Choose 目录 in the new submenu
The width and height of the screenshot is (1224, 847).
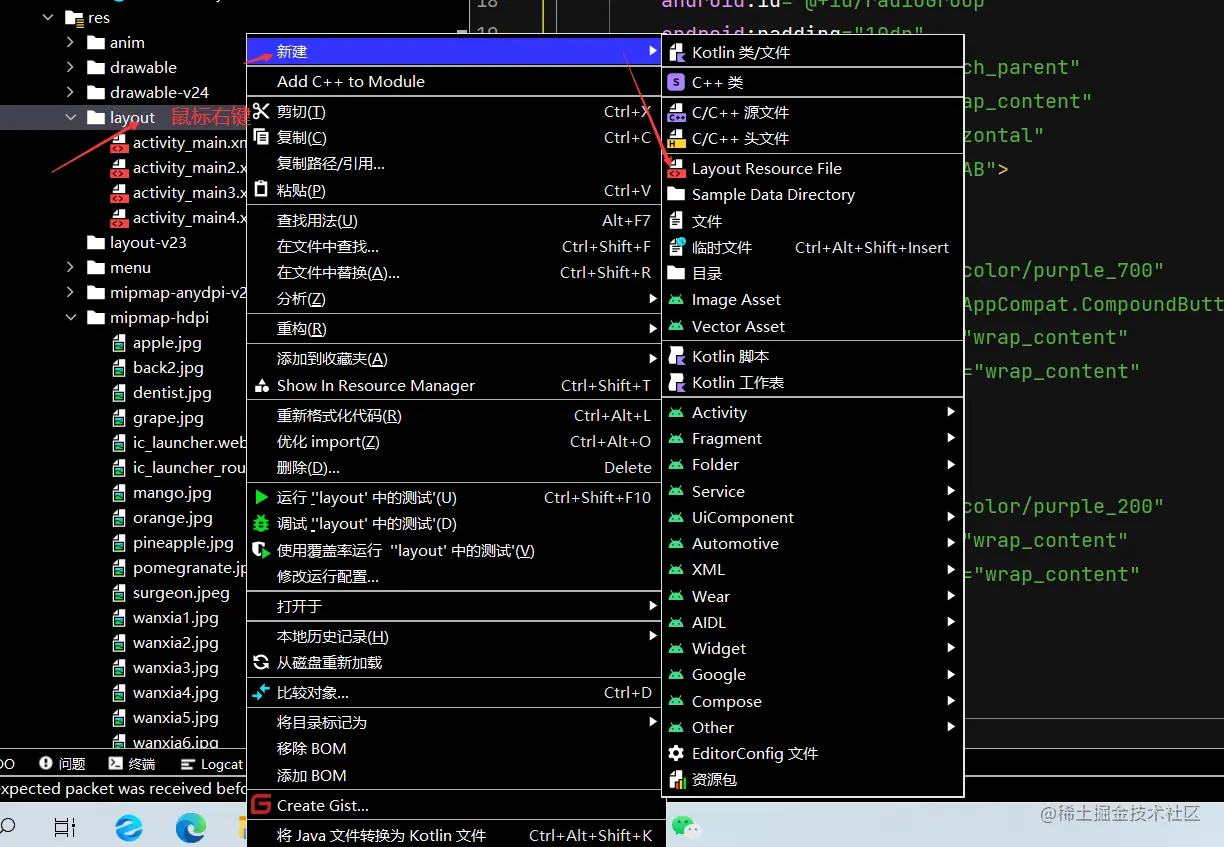pos(812,272)
